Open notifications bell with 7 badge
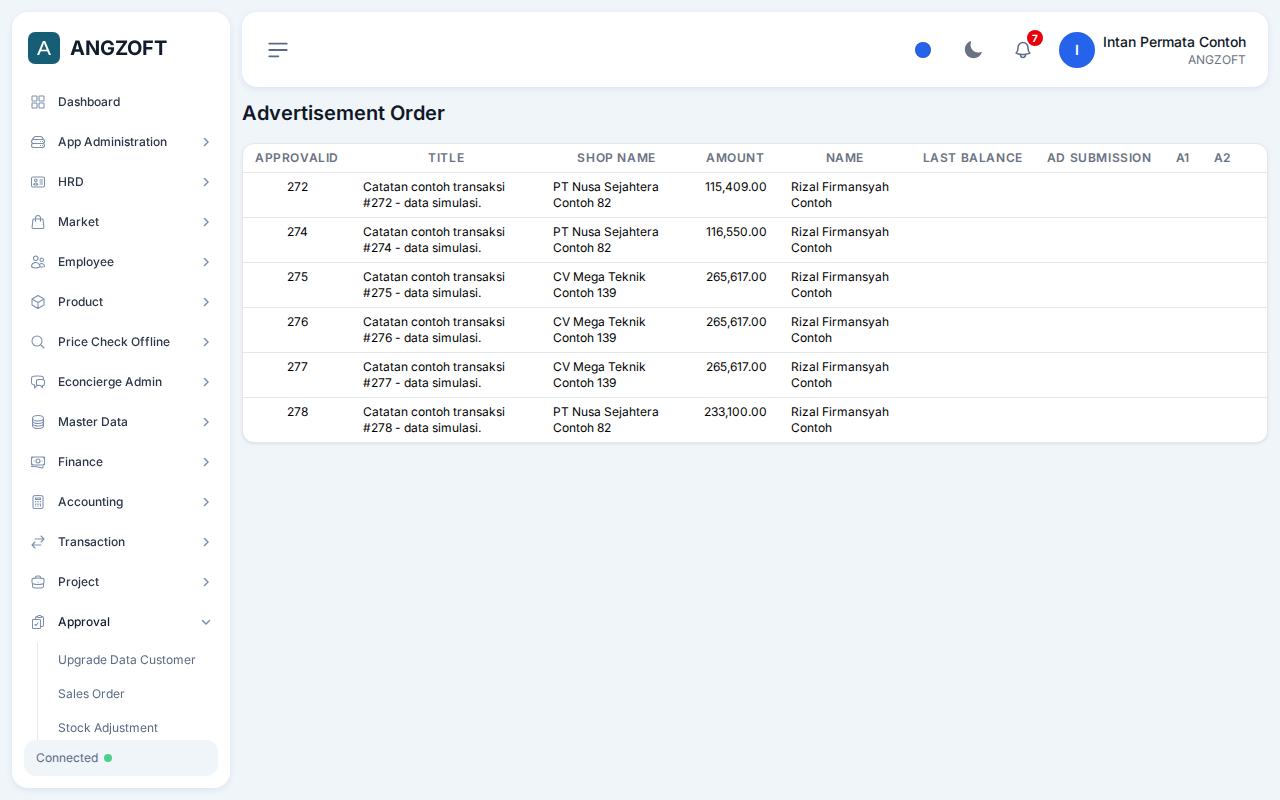The height and width of the screenshot is (800, 1280). pos(1023,50)
